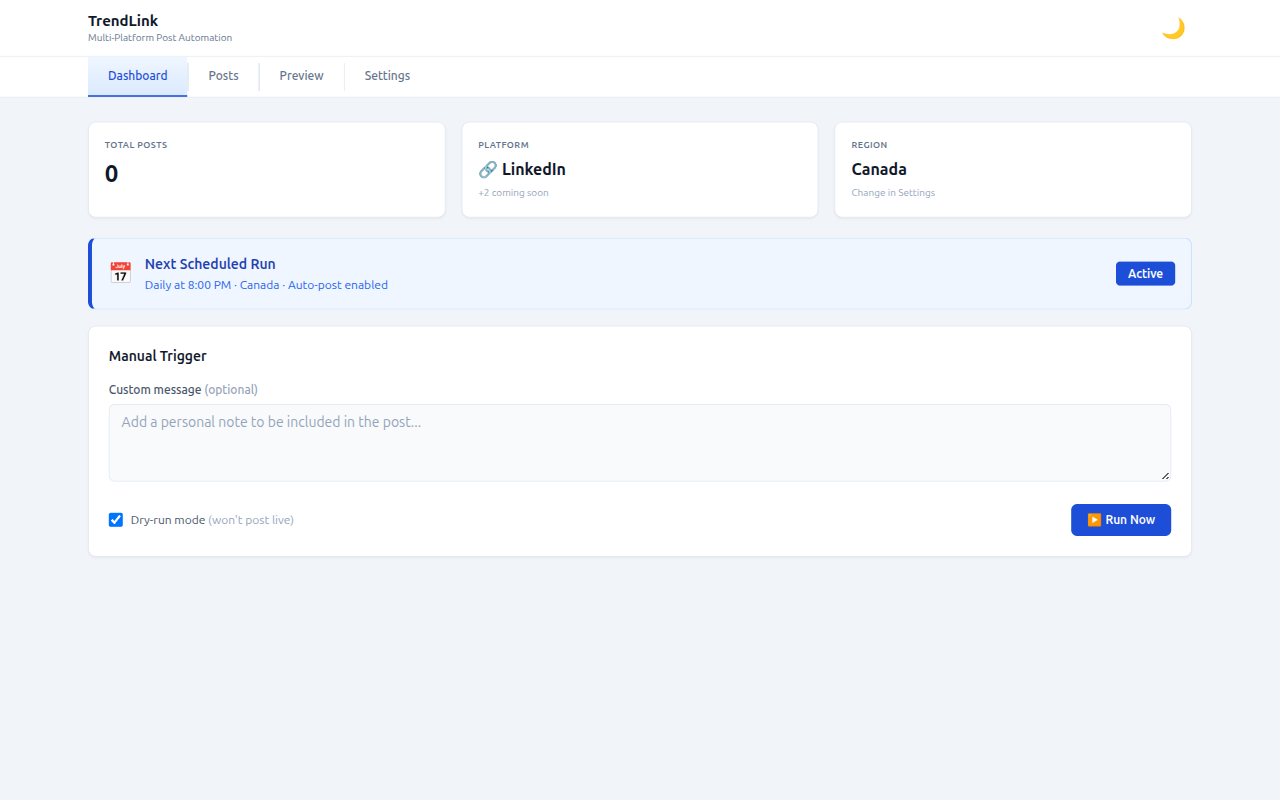Image resolution: width=1280 pixels, height=800 pixels.
Task: Click the '+2 coming soon' note
Action: (513, 193)
